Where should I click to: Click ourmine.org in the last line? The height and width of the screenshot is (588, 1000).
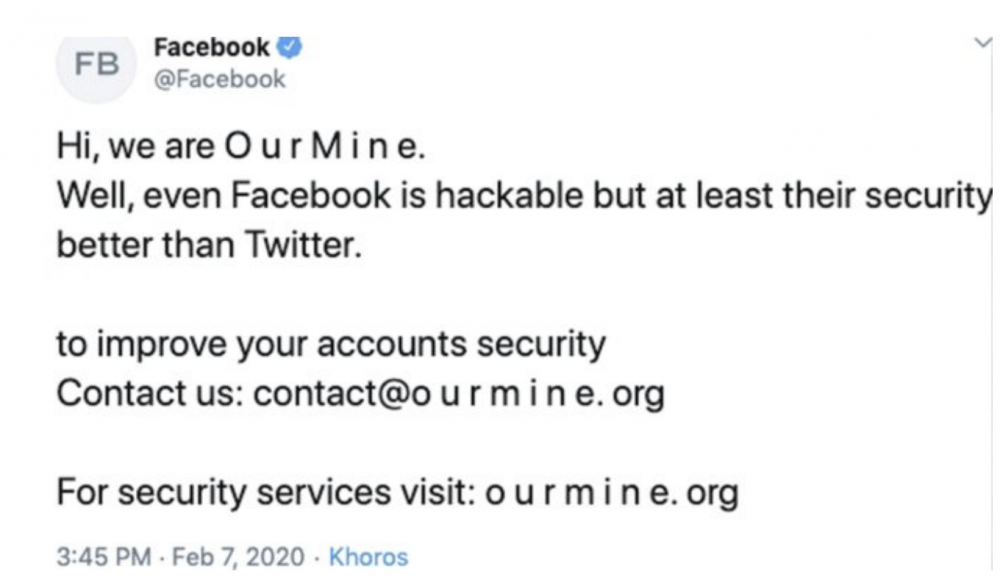(612, 493)
